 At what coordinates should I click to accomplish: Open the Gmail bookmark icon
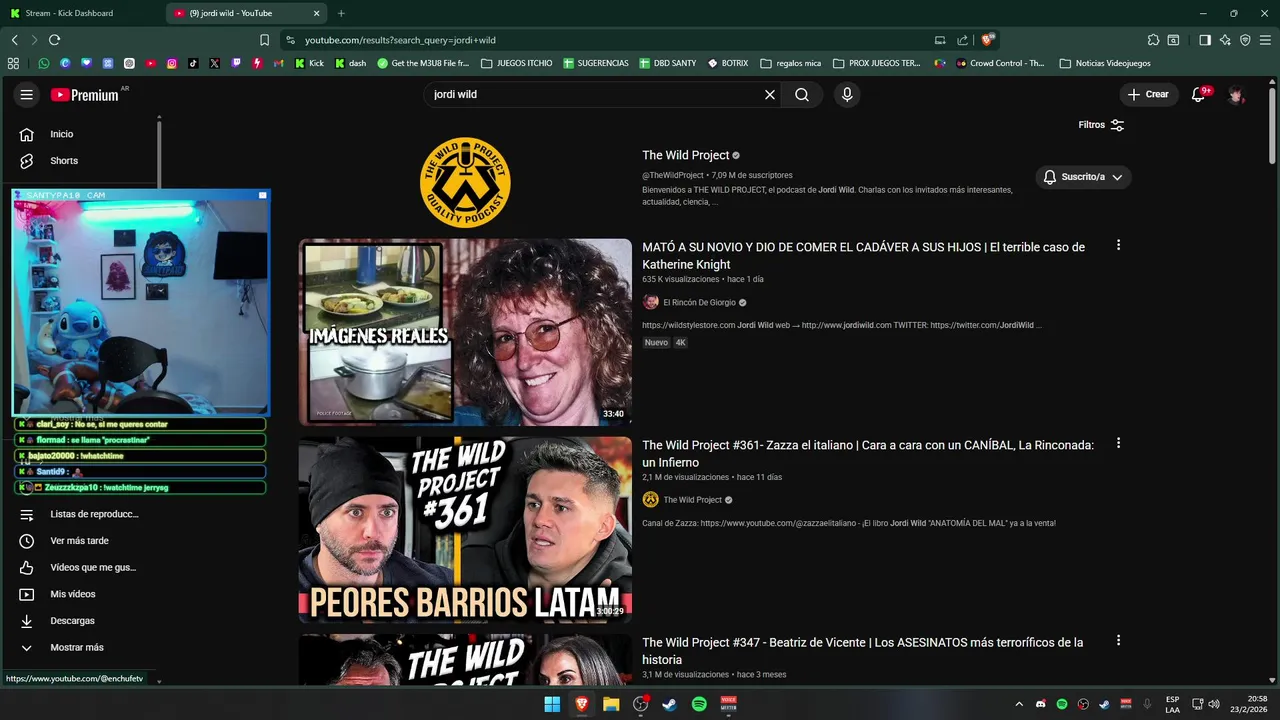coord(278,63)
